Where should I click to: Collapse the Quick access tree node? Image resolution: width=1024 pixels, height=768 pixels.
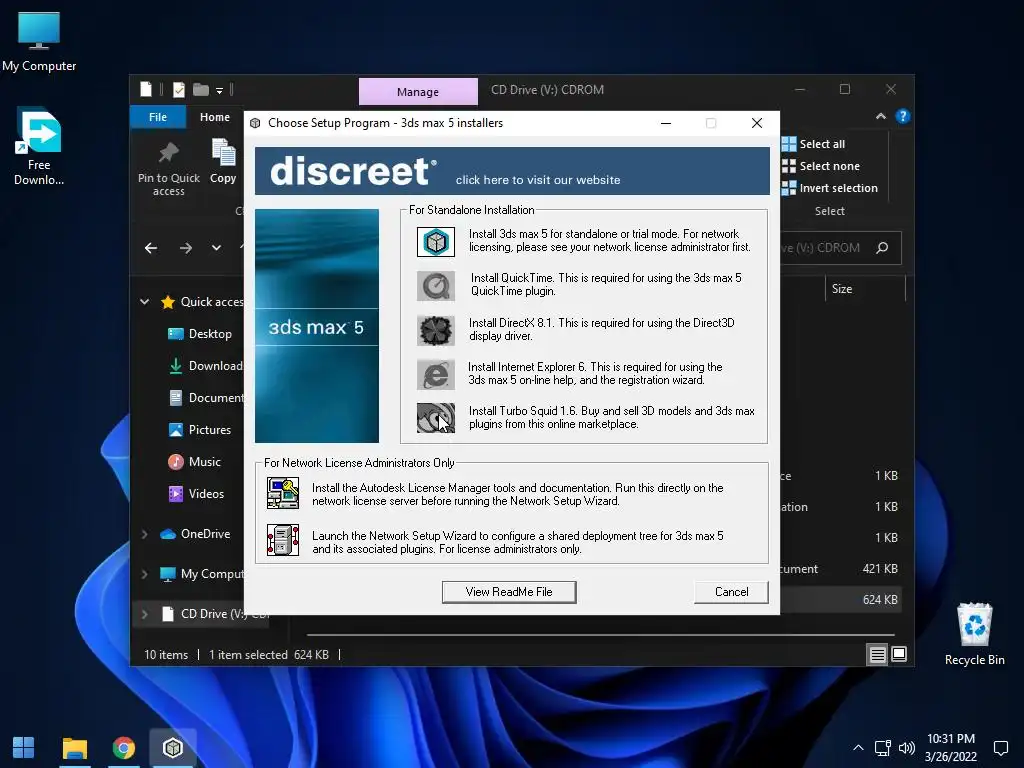(144, 302)
